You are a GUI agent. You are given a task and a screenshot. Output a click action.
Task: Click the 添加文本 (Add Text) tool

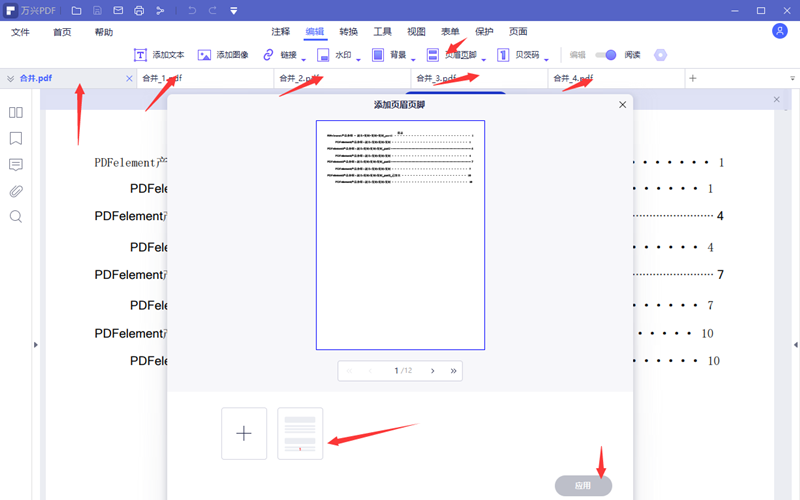point(159,55)
